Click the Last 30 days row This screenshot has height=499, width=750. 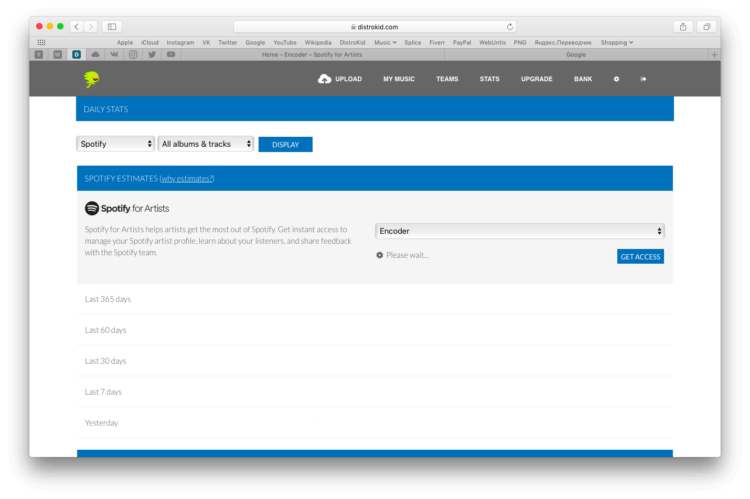pyautogui.click(x=375, y=361)
